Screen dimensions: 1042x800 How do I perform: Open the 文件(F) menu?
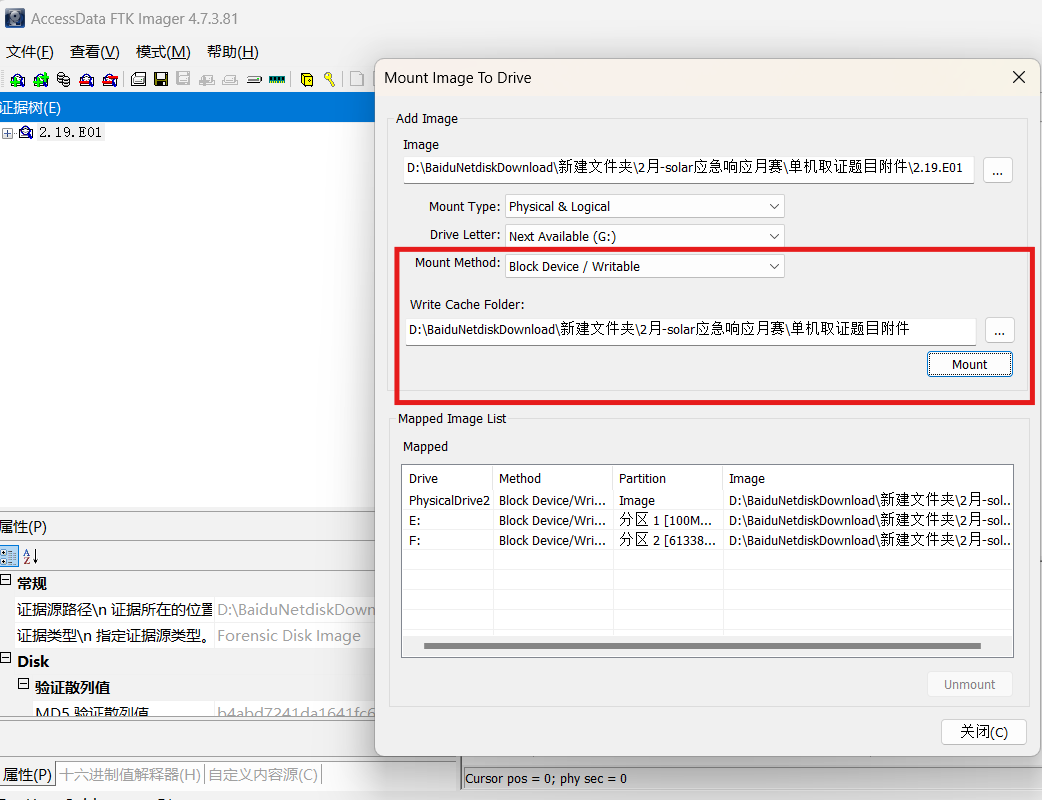[x=30, y=52]
